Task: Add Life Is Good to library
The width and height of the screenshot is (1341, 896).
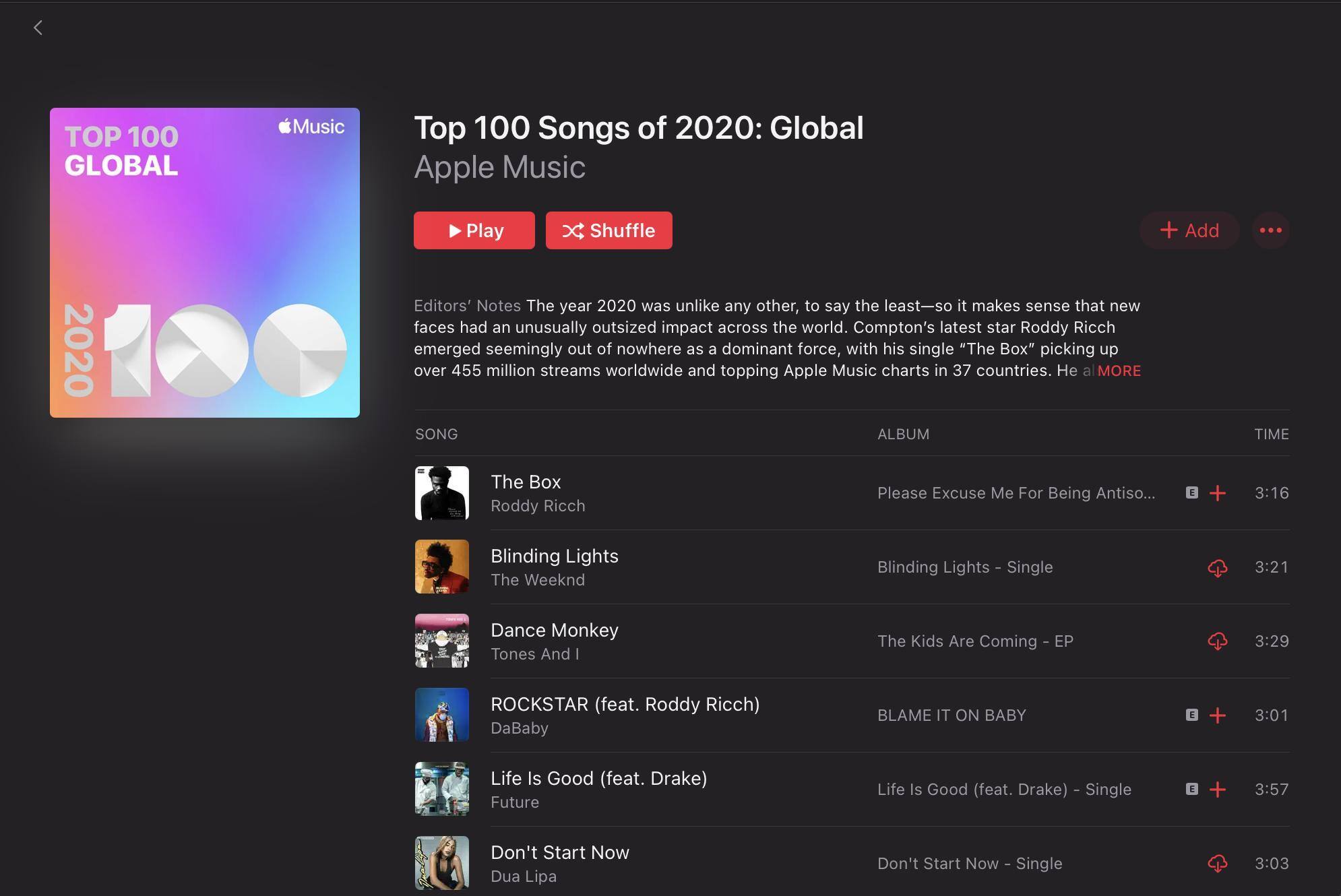Action: [x=1217, y=790]
